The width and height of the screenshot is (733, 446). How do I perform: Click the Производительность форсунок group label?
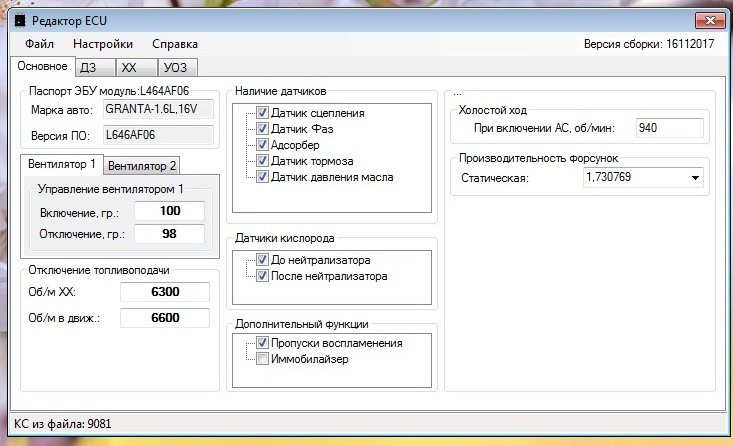tap(539, 158)
